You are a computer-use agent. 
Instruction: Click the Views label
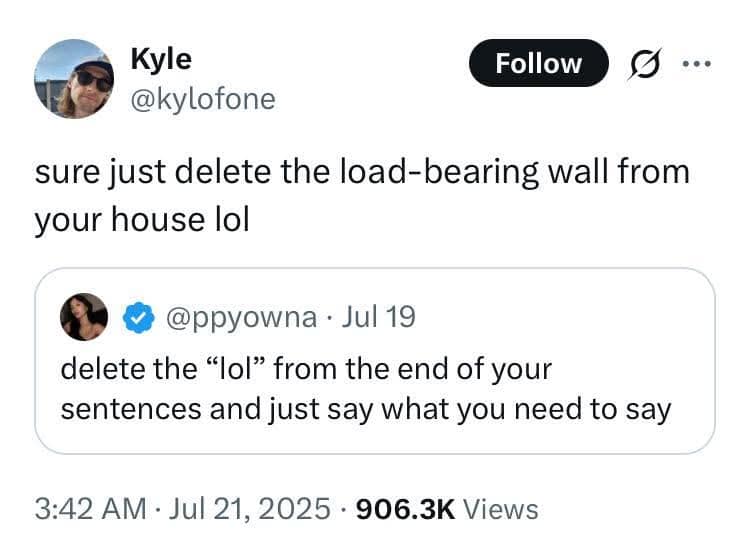pyautogui.click(x=502, y=509)
